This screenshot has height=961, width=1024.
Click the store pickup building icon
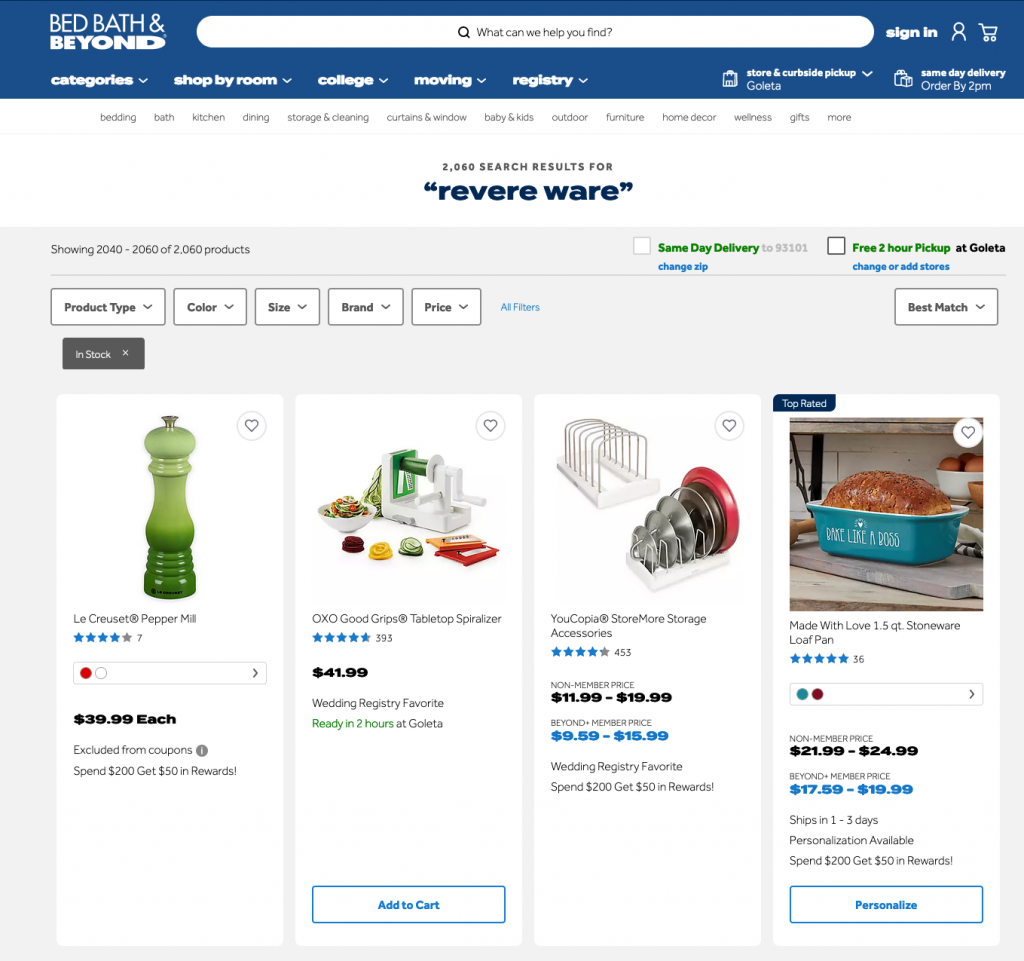[x=730, y=79]
